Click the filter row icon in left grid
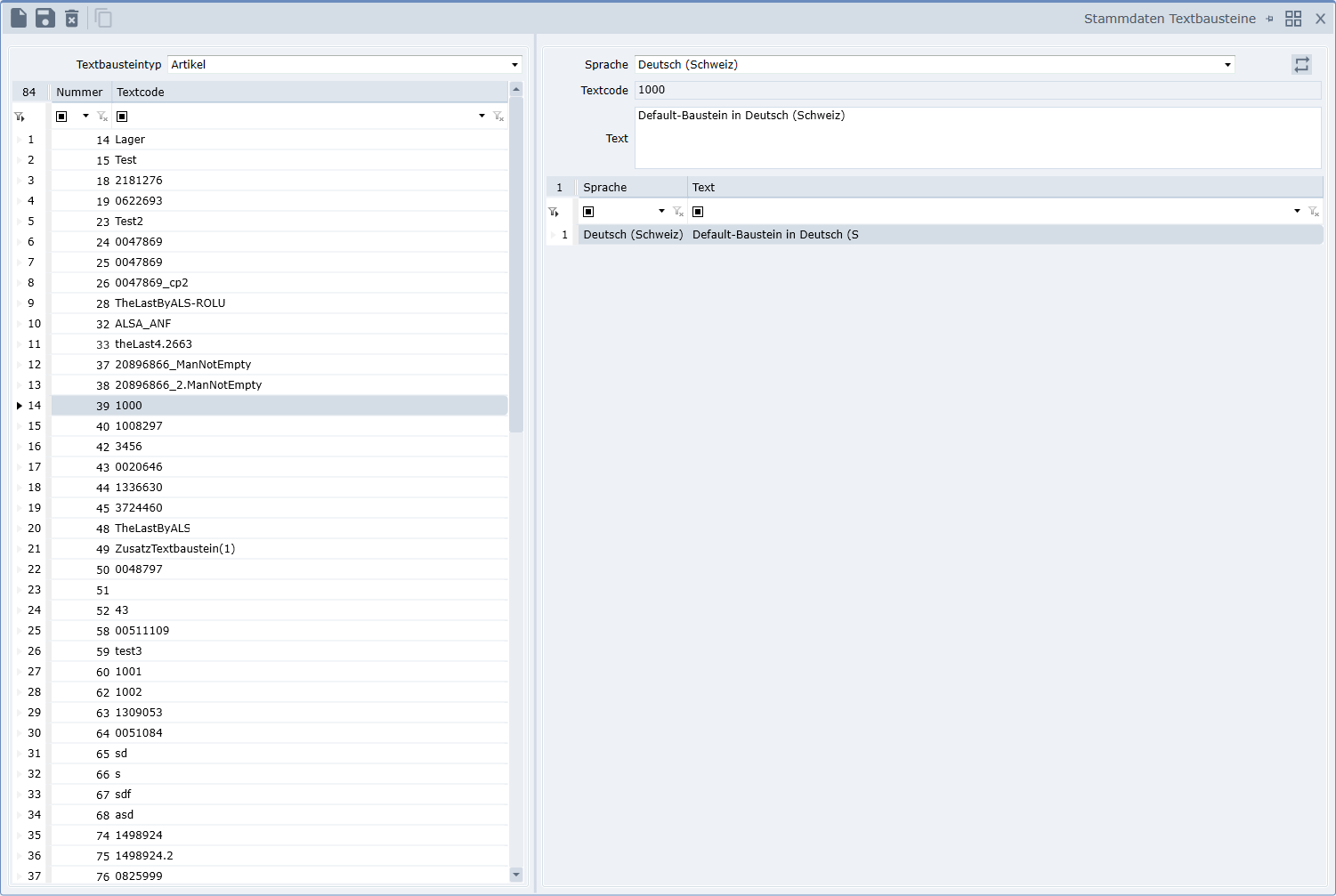 [x=20, y=117]
